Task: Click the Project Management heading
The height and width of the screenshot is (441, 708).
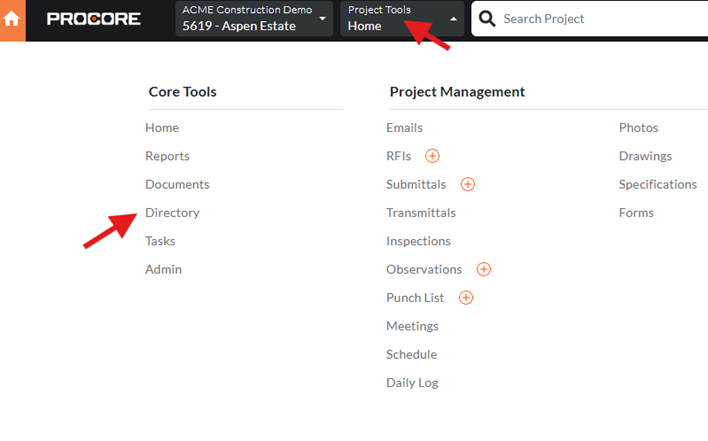Action: [x=457, y=92]
